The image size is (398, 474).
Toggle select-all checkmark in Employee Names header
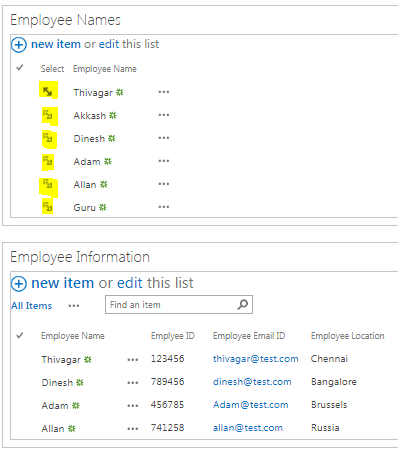point(20,68)
